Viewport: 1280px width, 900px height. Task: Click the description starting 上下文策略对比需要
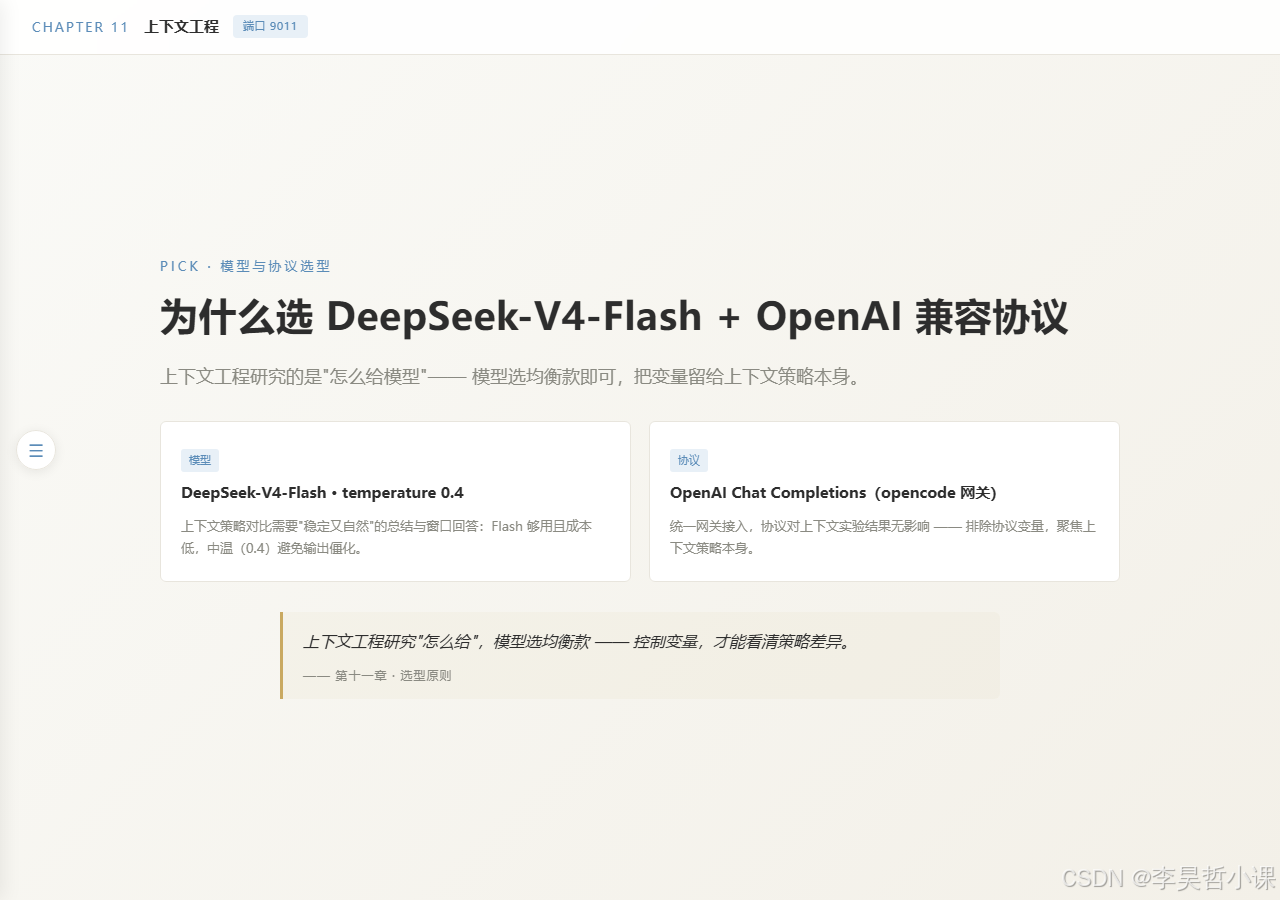386,537
